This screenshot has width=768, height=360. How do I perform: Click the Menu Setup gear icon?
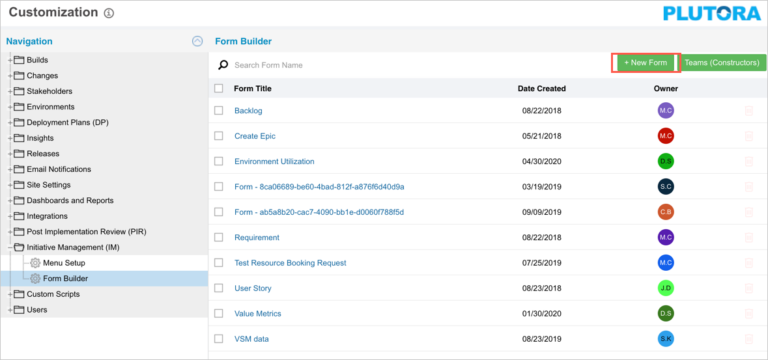click(x=35, y=263)
